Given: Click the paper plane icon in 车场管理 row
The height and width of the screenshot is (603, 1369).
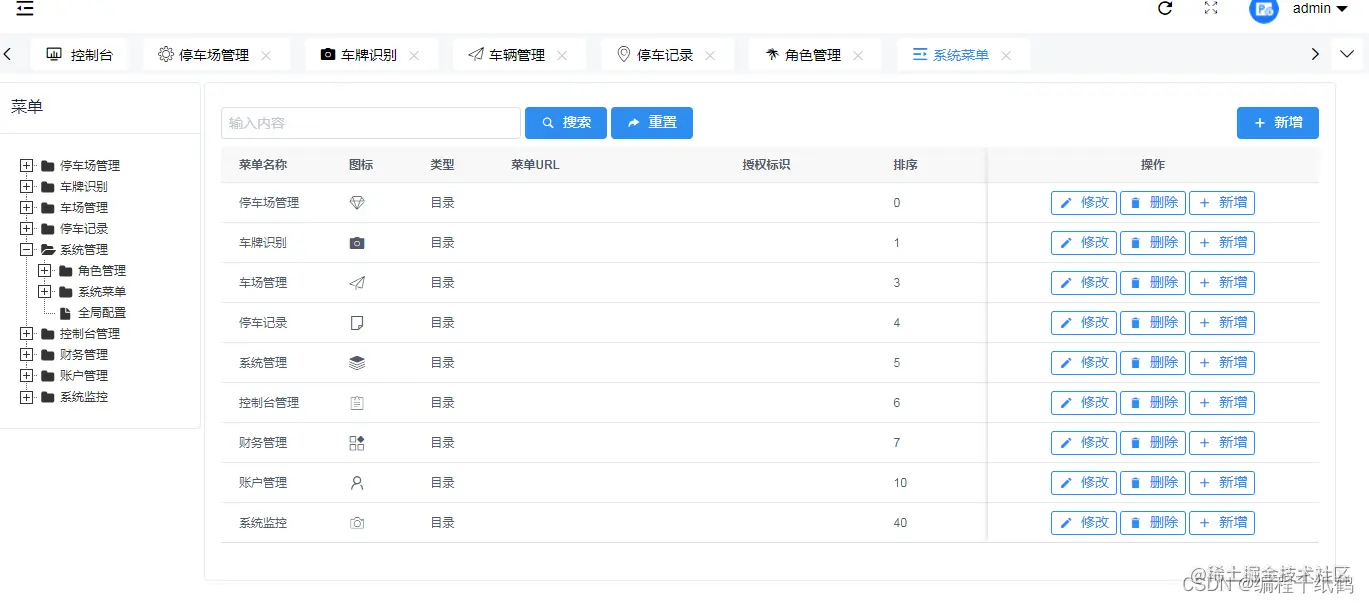Looking at the screenshot, I should 357,283.
